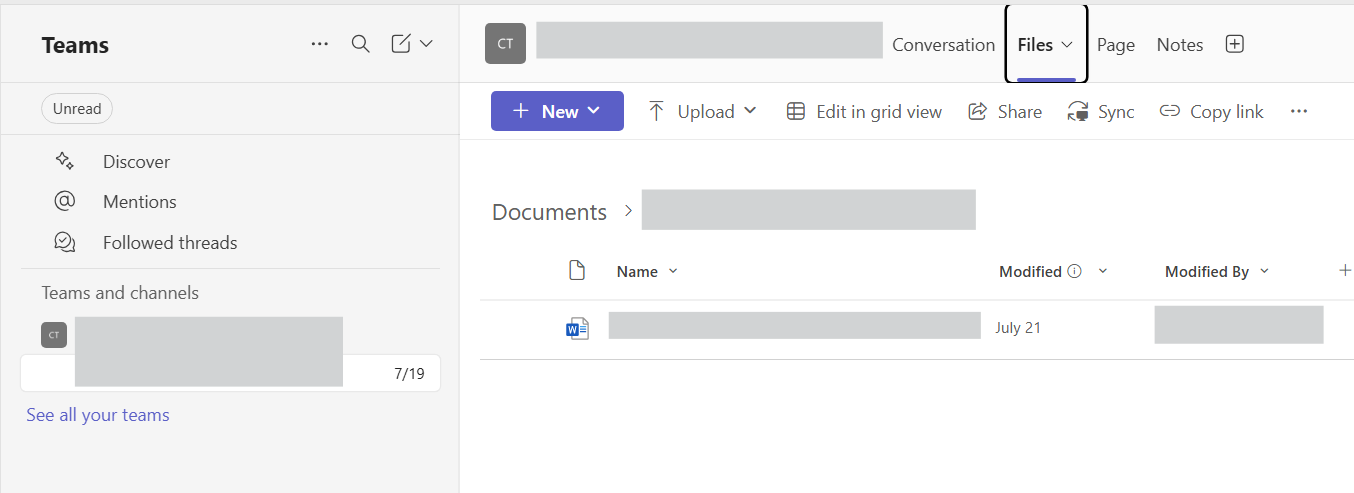The height and width of the screenshot is (493, 1354).
Task: Switch to the Page tab
Action: [x=1116, y=45]
